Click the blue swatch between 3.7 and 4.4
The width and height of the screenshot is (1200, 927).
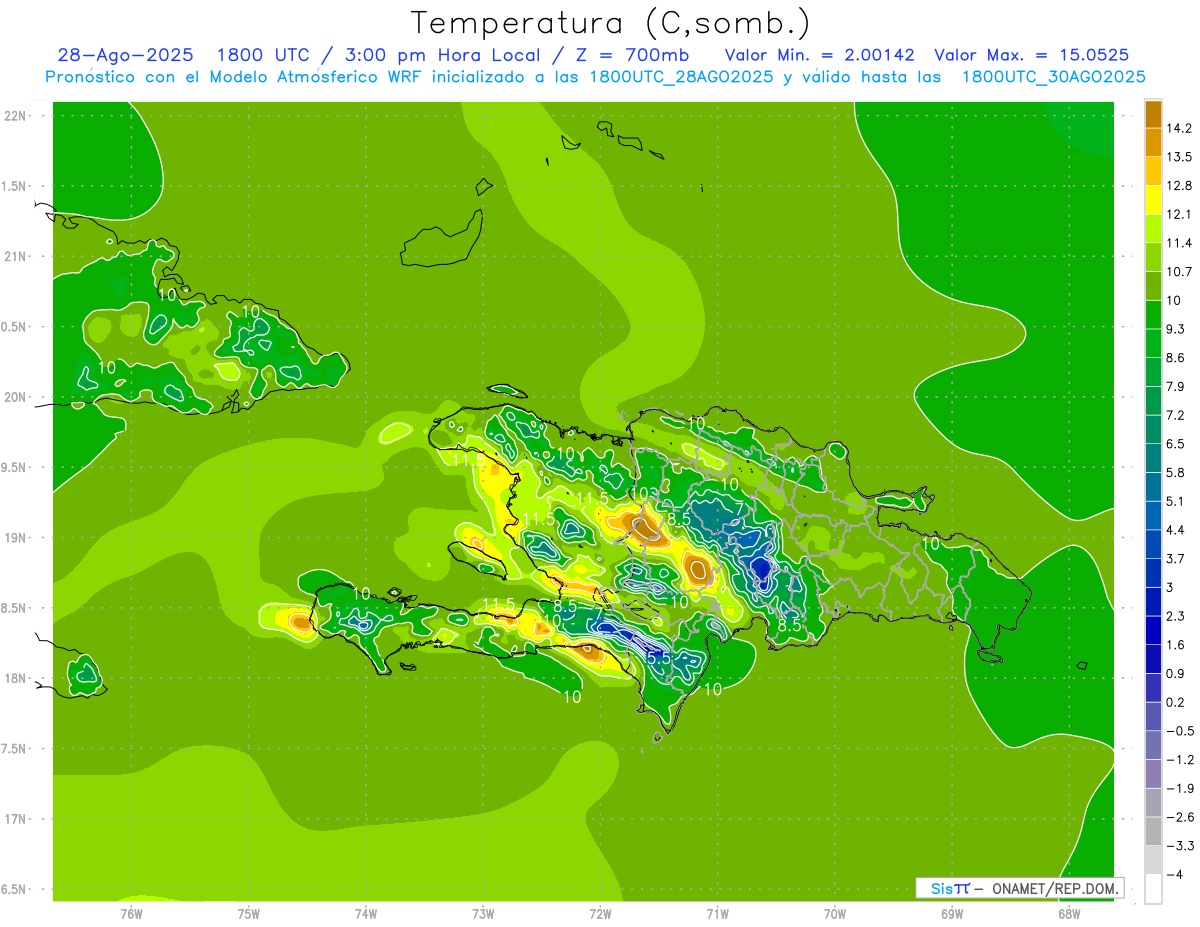click(x=1153, y=544)
